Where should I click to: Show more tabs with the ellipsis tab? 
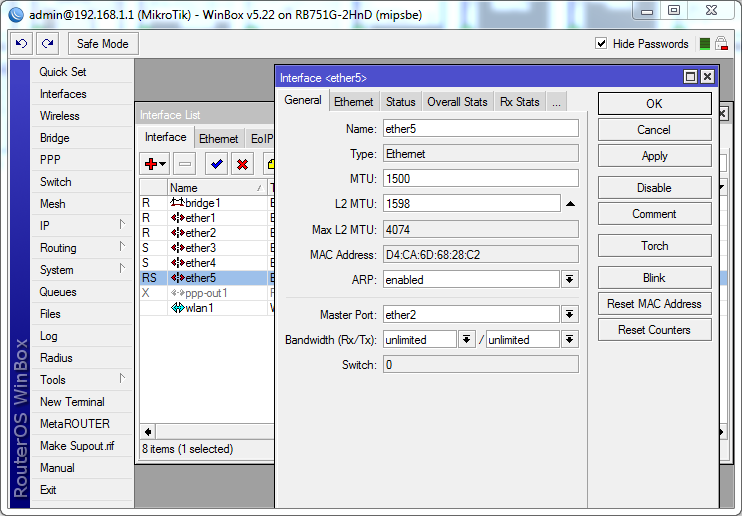(x=556, y=102)
